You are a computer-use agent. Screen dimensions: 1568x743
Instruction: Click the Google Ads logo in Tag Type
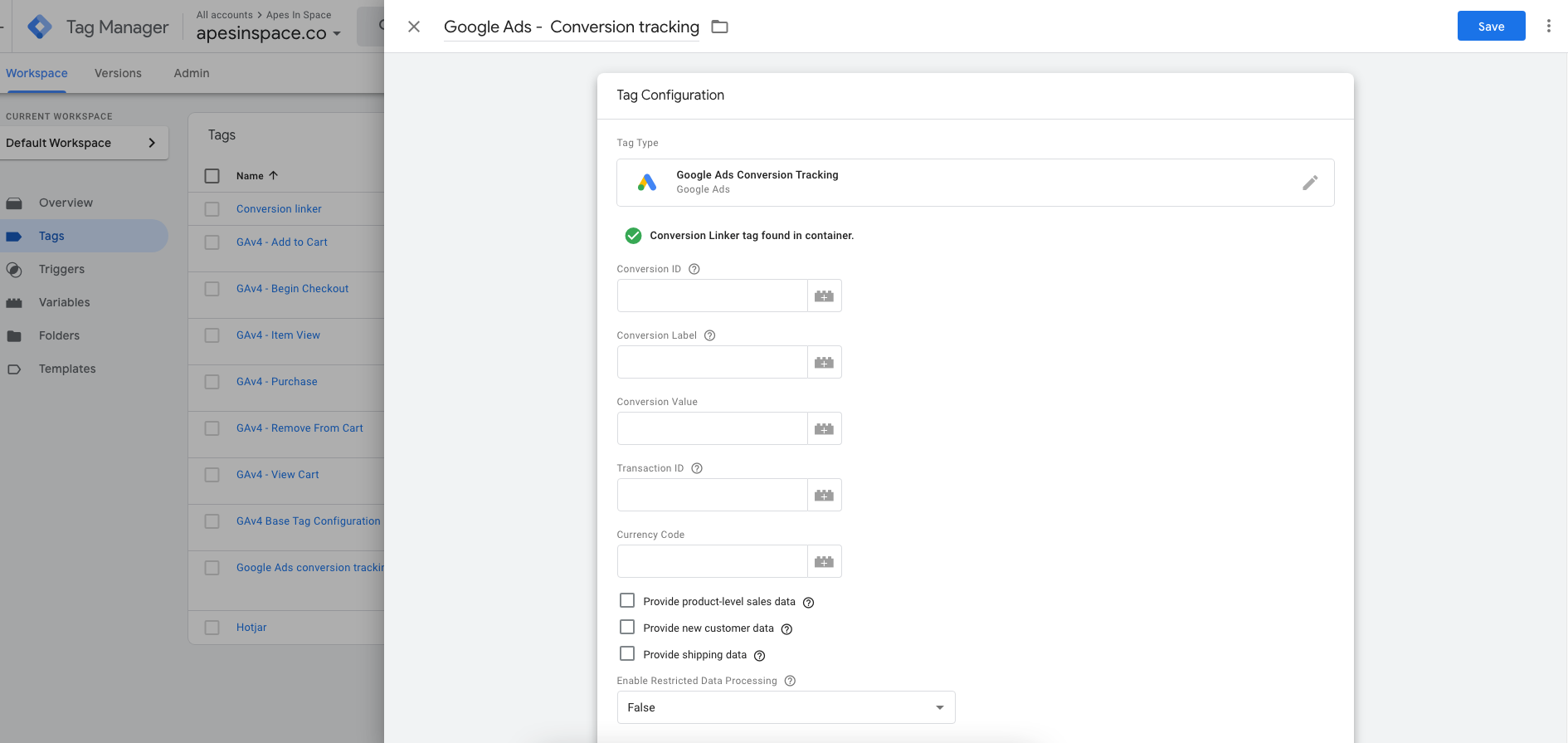coord(647,183)
